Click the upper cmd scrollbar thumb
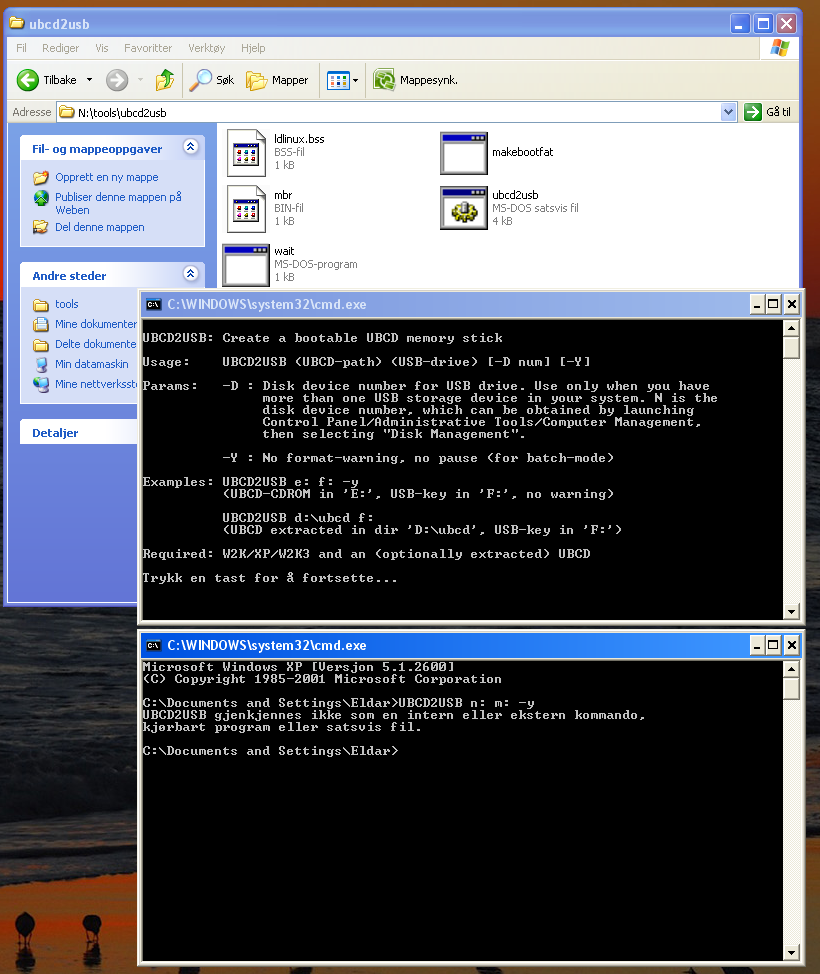 point(791,347)
